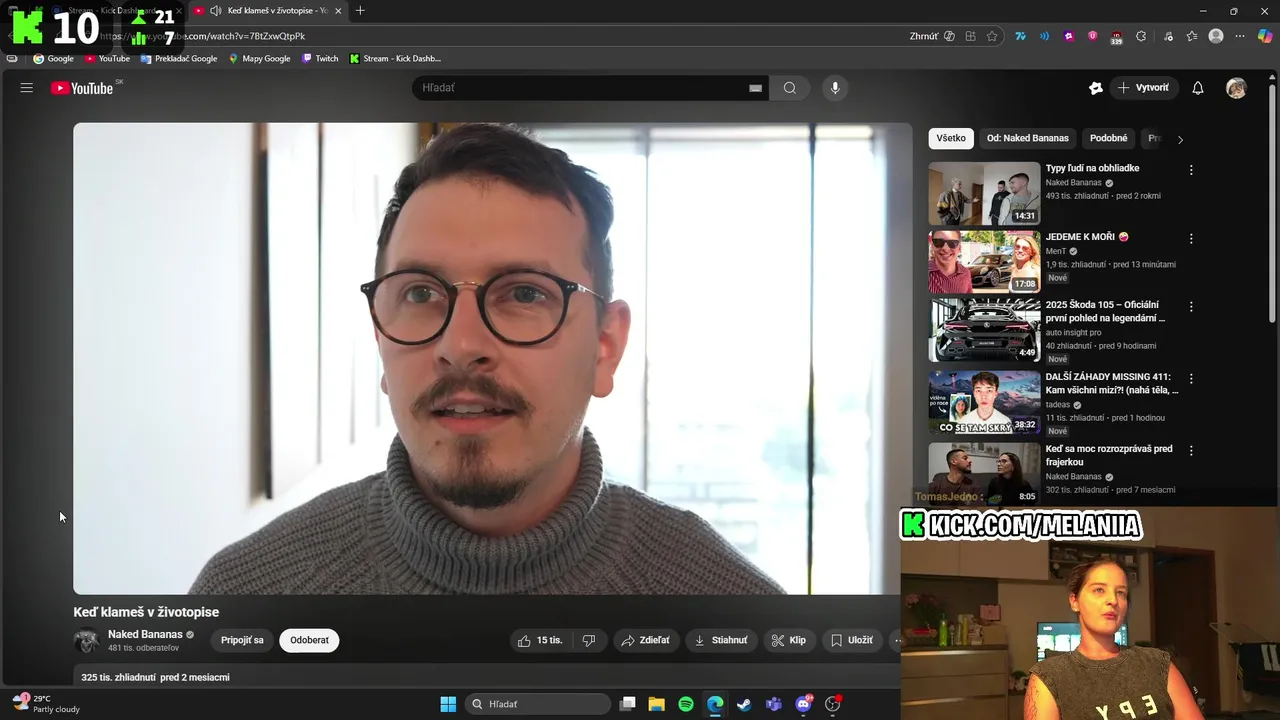Click the magnifier search button
This screenshot has width=1280, height=720.
click(x=790, y=88)
